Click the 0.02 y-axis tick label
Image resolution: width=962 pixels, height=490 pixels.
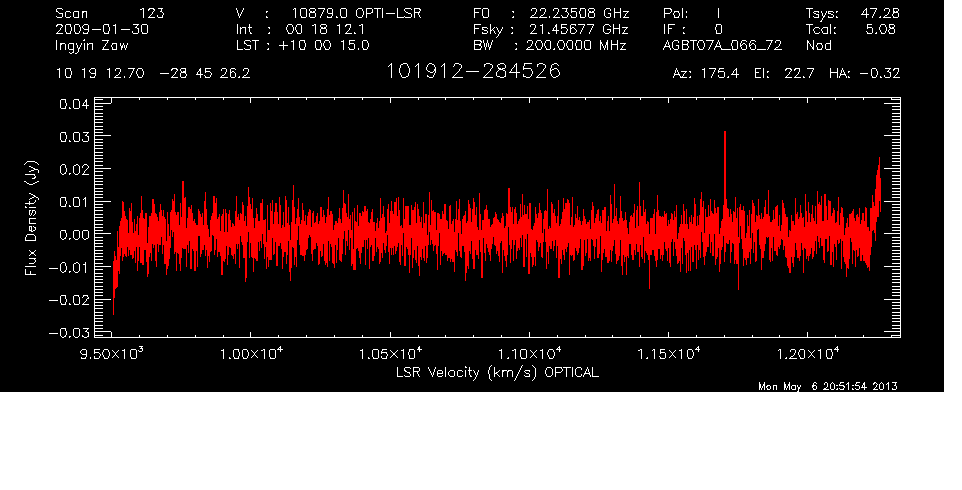[x=74, y=169]
